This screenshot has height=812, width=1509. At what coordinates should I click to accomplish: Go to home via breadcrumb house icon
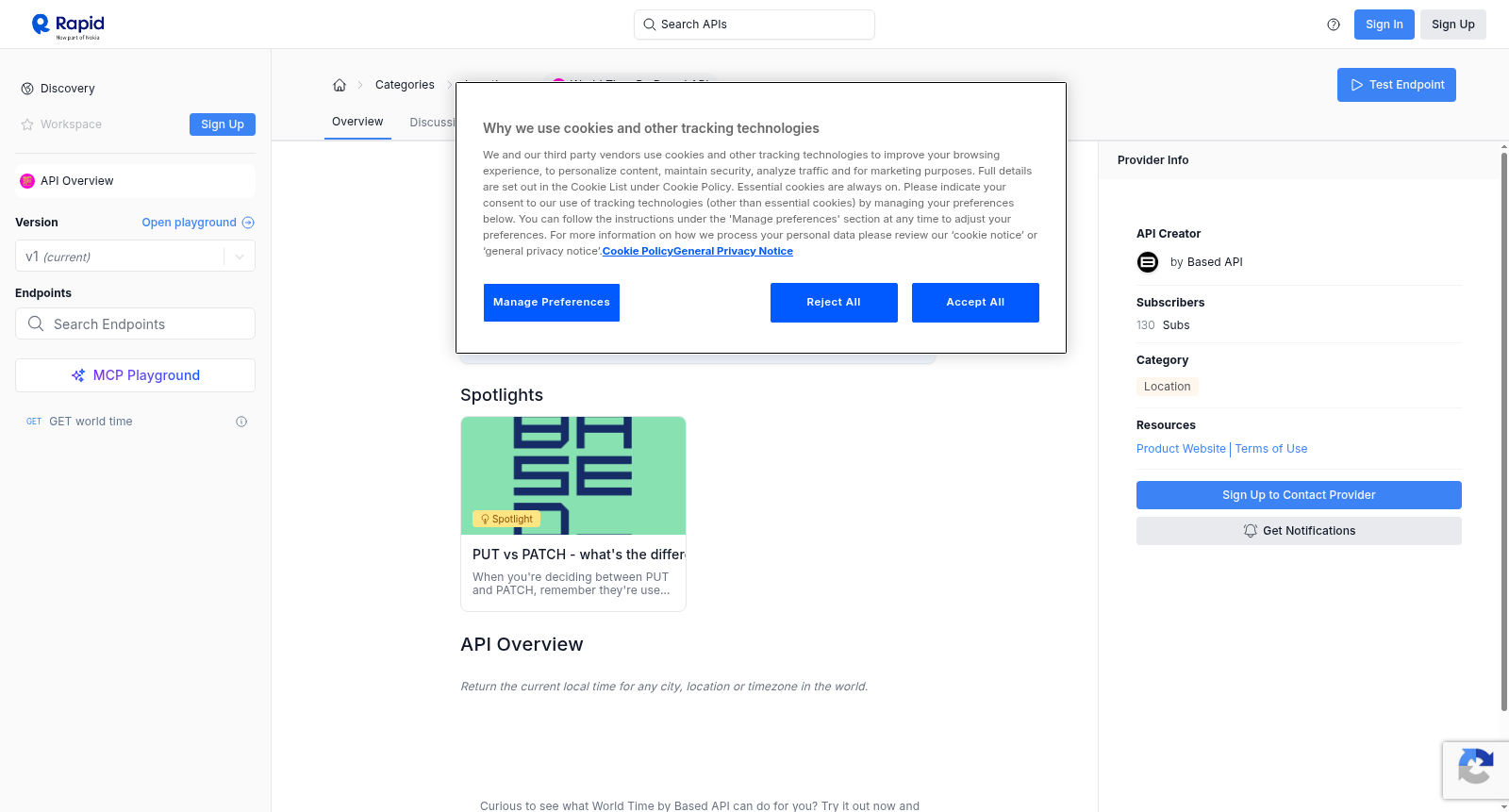(340, 85)
